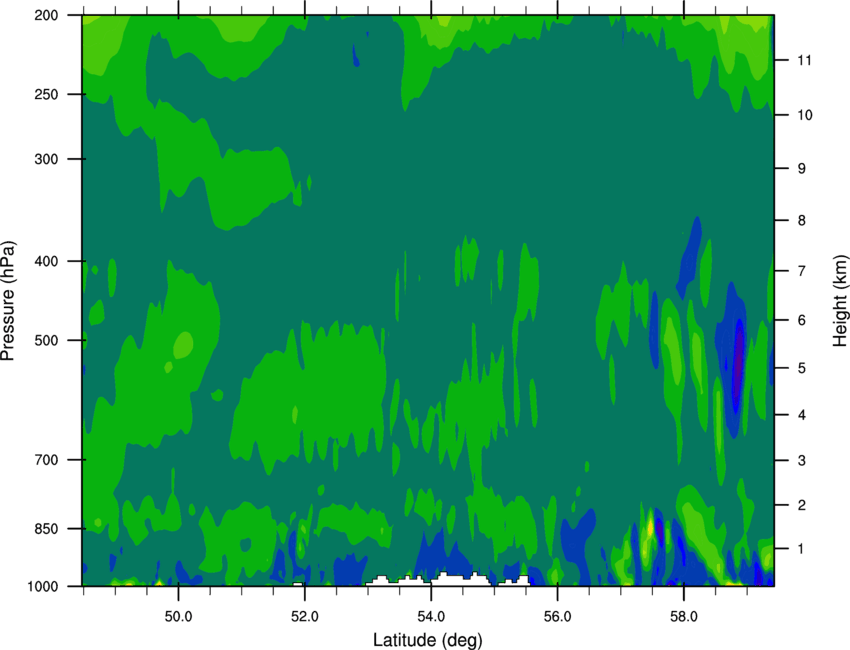
Task: Click the 'Latitude (deg)' axis title
Action: point(427,640)
